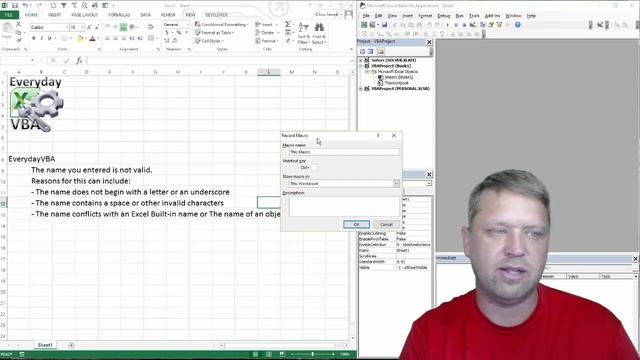Click the Delete cells button in ribbon
The height and width of the screenshot is (360, 640).
click(267, 33)
